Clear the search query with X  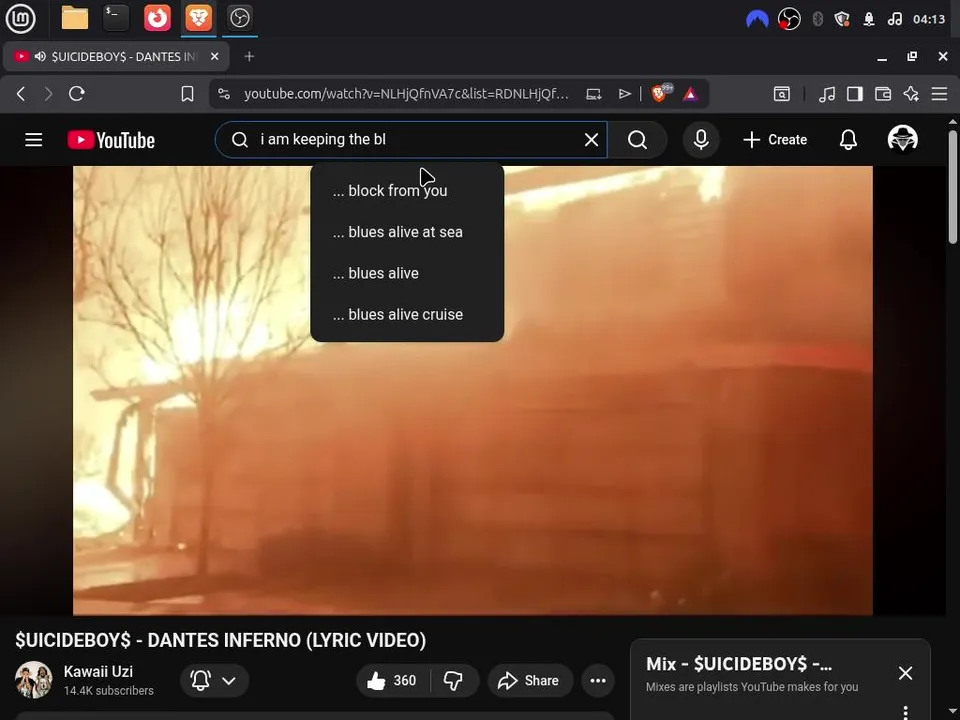pos(591,140)
